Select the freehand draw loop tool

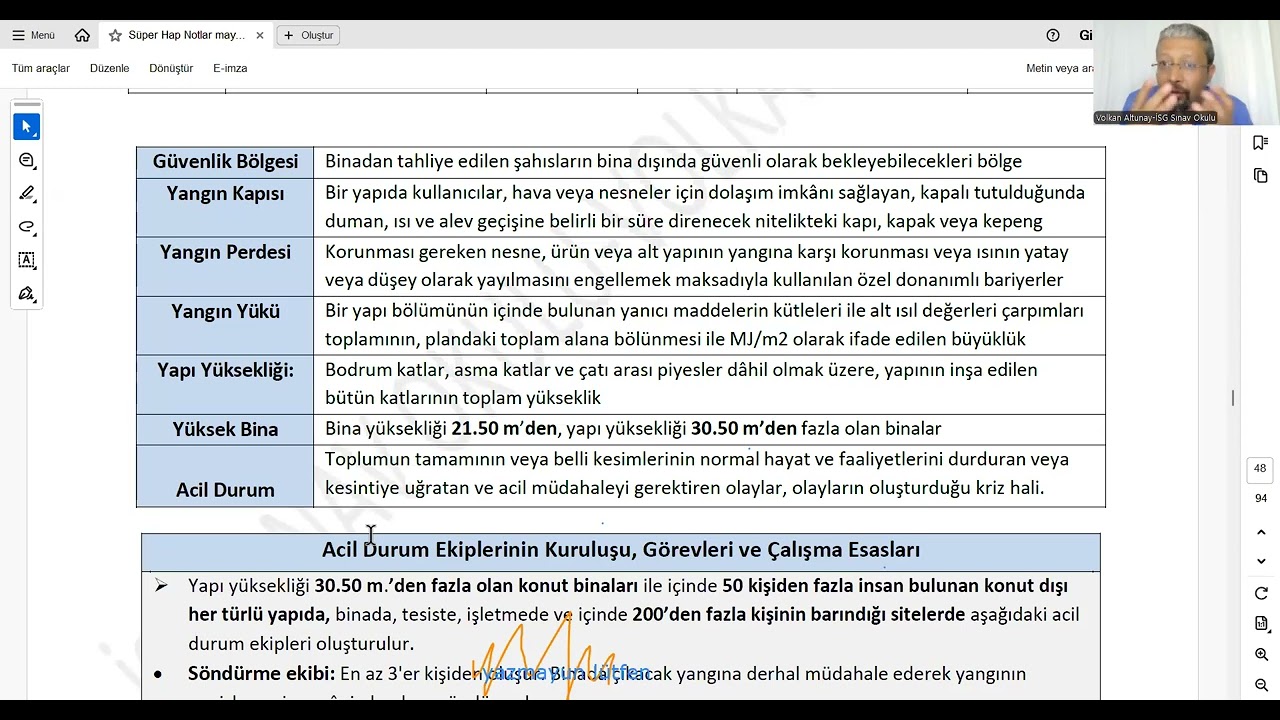(27, 227)
